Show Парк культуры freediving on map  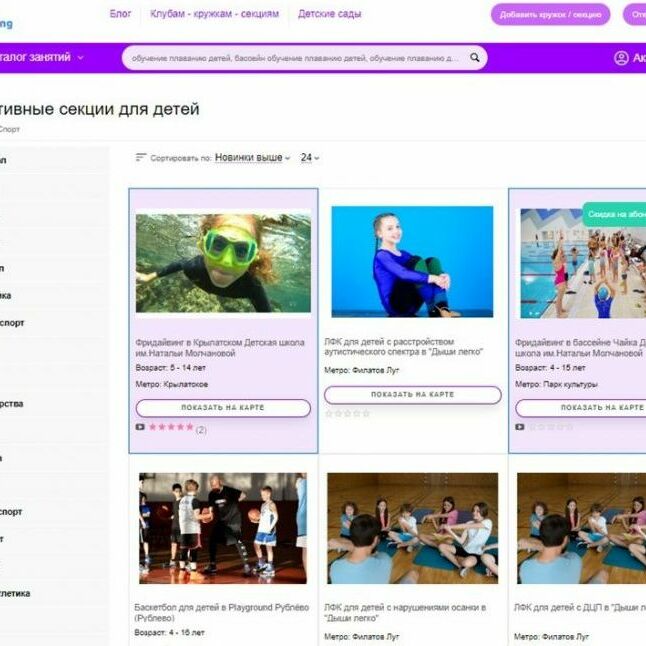coord(581,407)
